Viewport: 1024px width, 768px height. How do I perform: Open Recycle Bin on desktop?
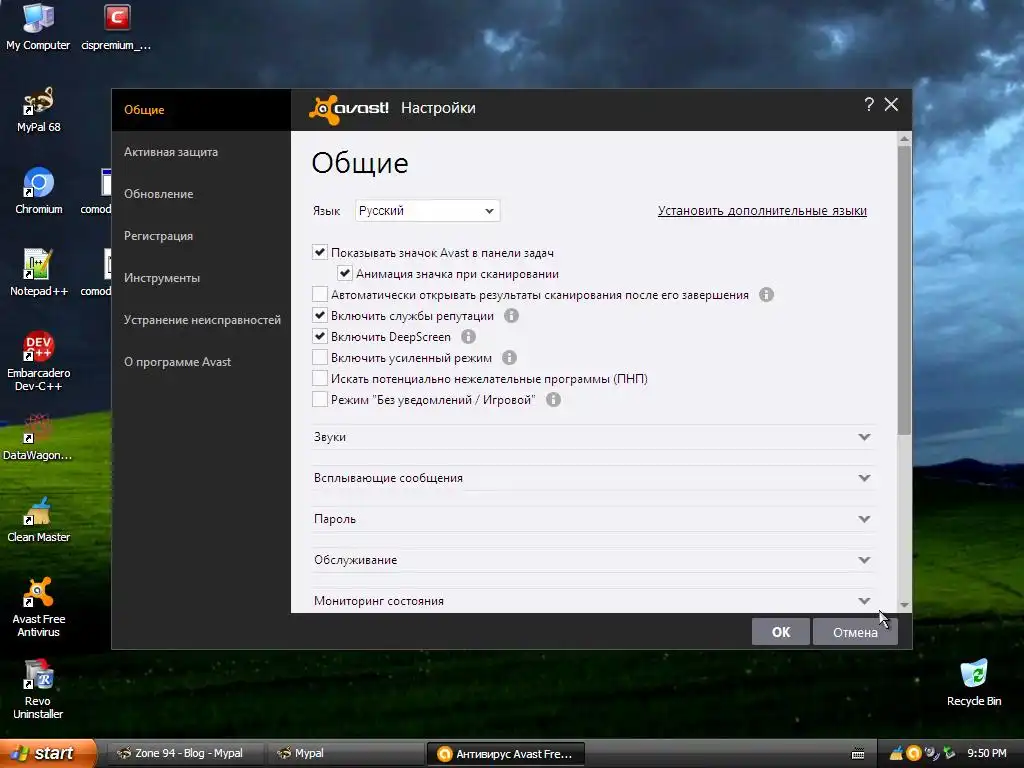coord(974,682)
